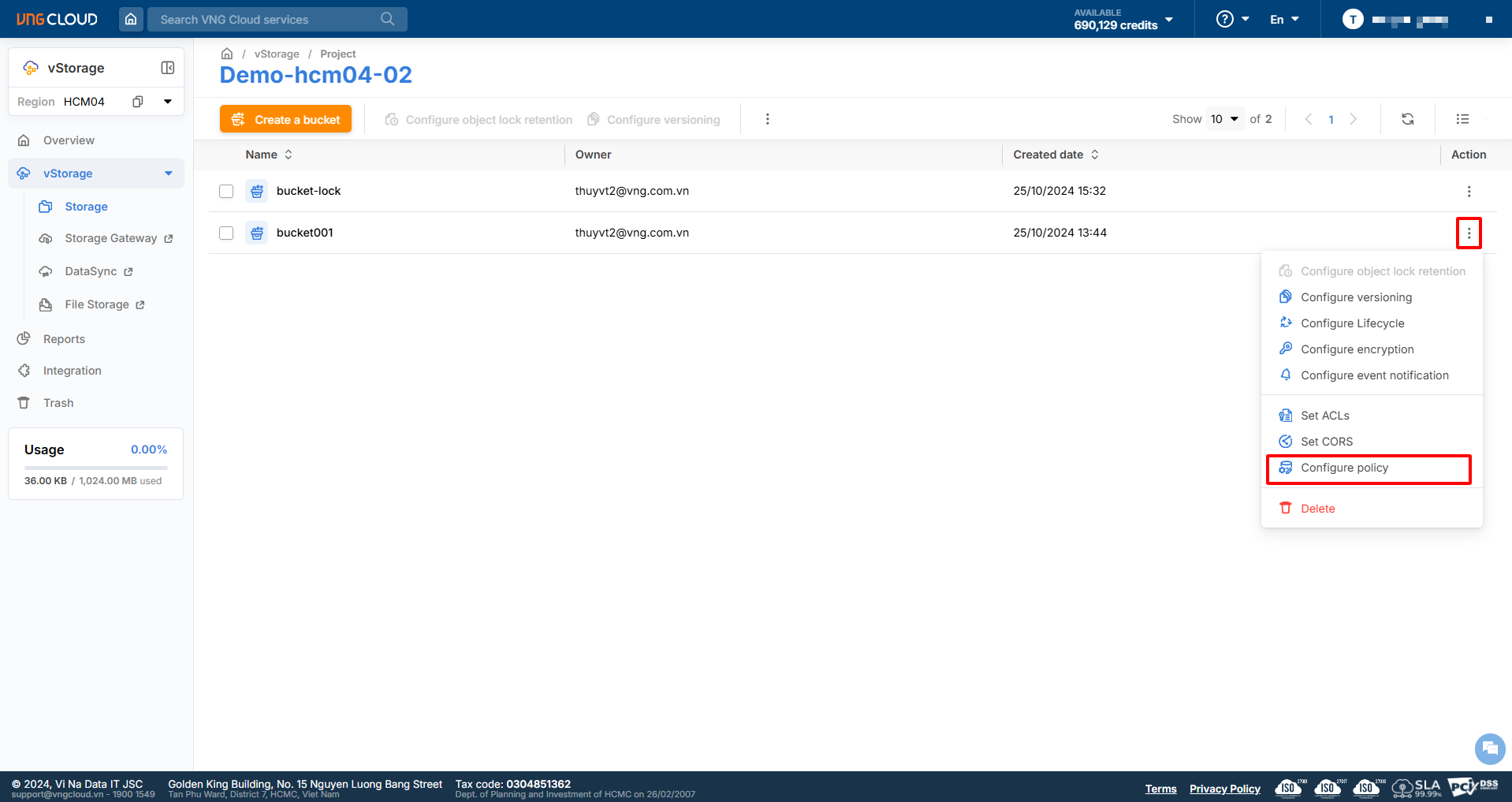The height and width of the screenshot is (802, 1512).
Task: Click the Create a bucket button
Action: coord(285,120)
